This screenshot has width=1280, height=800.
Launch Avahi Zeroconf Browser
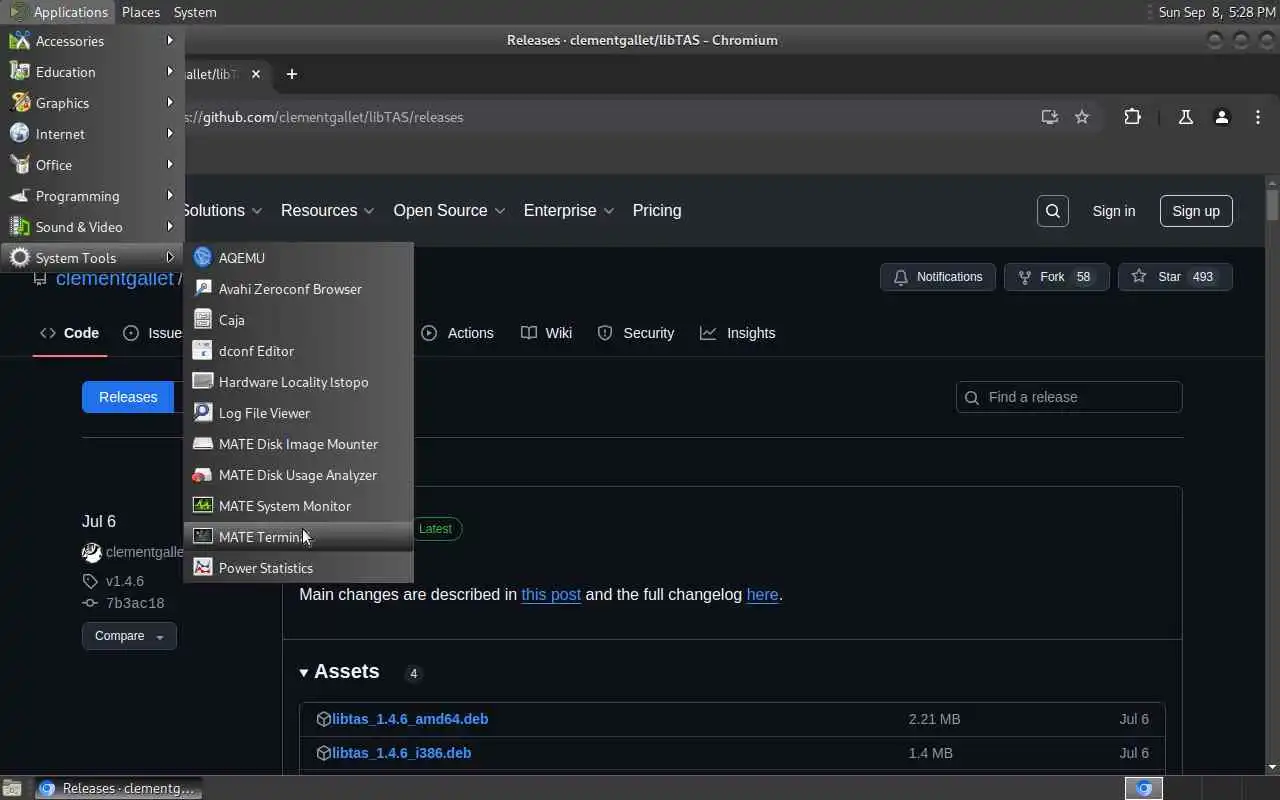click(298, 289)
